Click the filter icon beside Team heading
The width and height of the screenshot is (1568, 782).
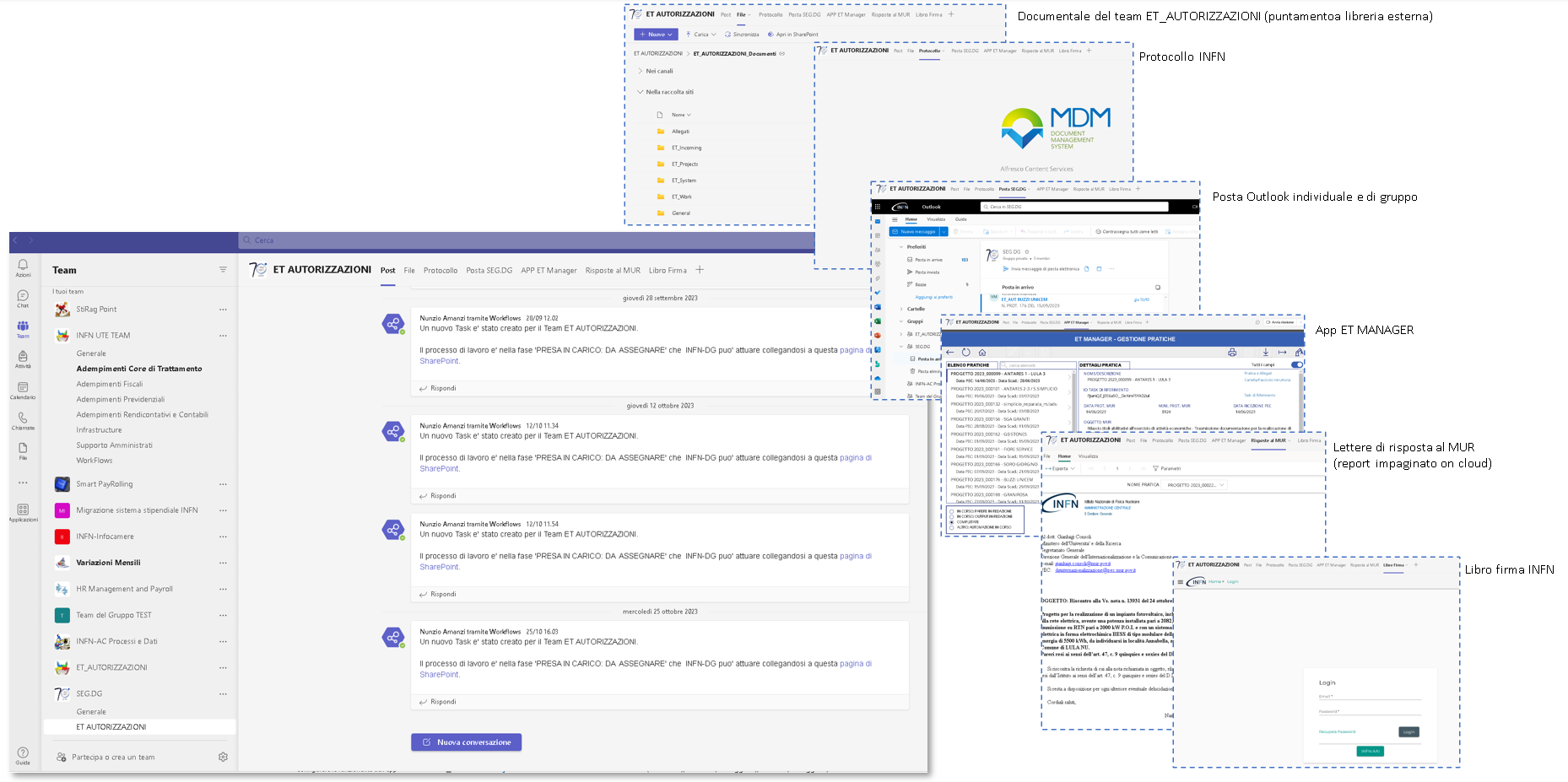223,270
